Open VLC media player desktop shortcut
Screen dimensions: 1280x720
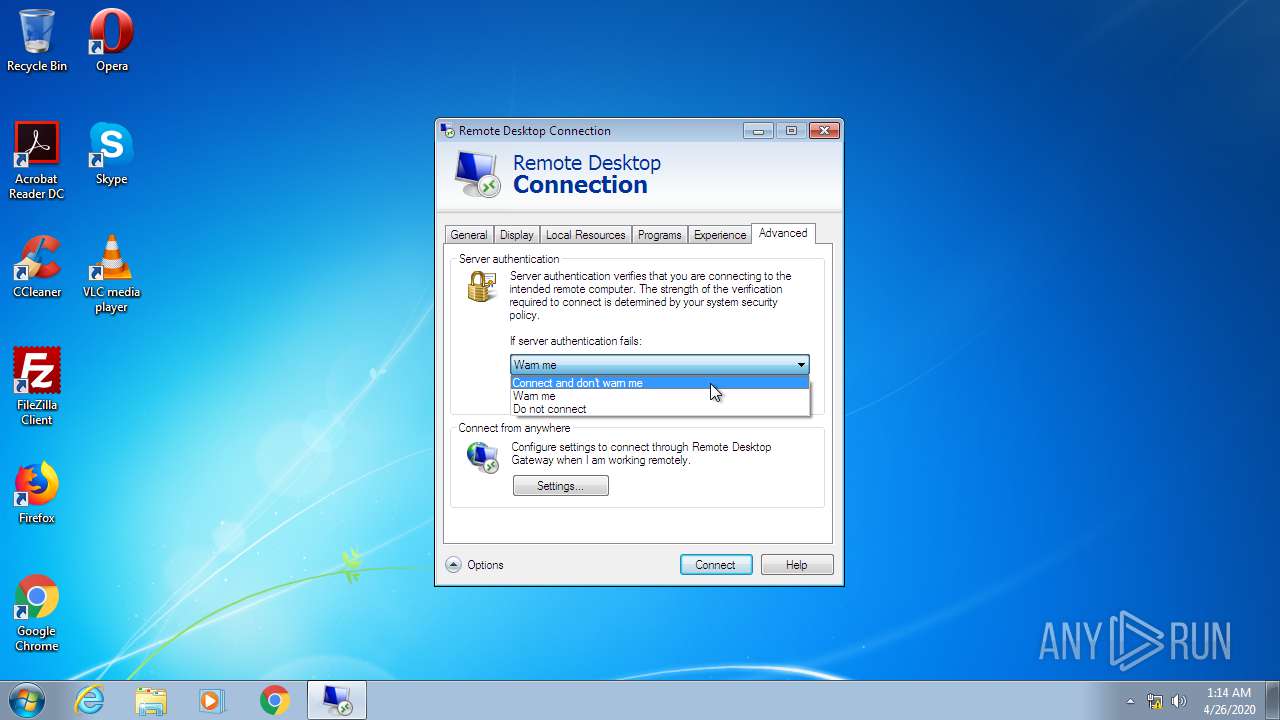click(111, 273)
